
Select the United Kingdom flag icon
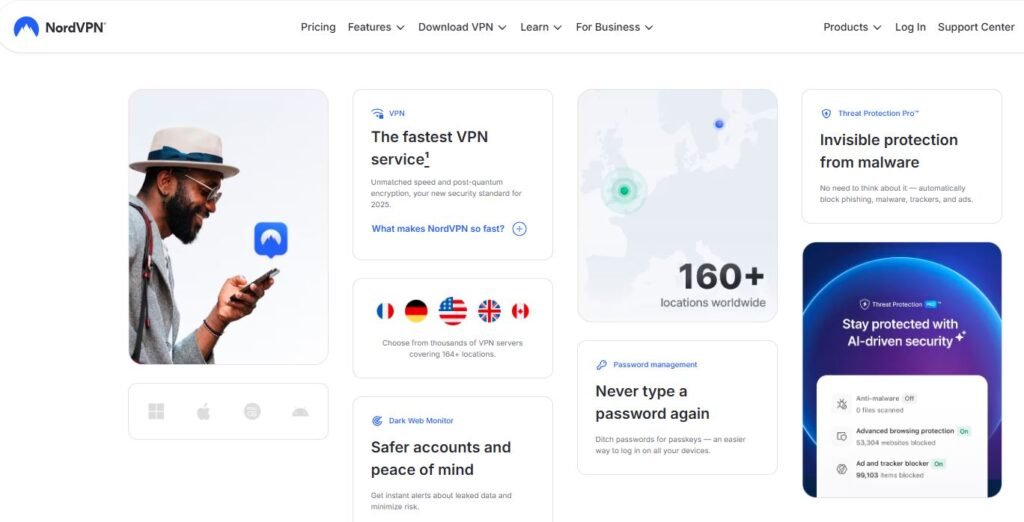(x=489, y=311)
